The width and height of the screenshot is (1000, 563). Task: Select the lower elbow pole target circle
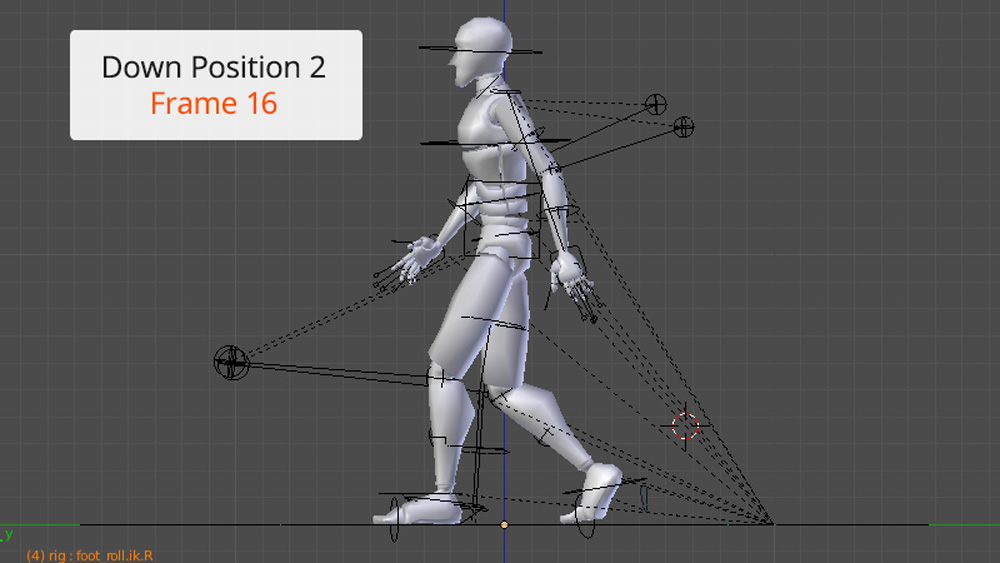[x=683, y=126]
